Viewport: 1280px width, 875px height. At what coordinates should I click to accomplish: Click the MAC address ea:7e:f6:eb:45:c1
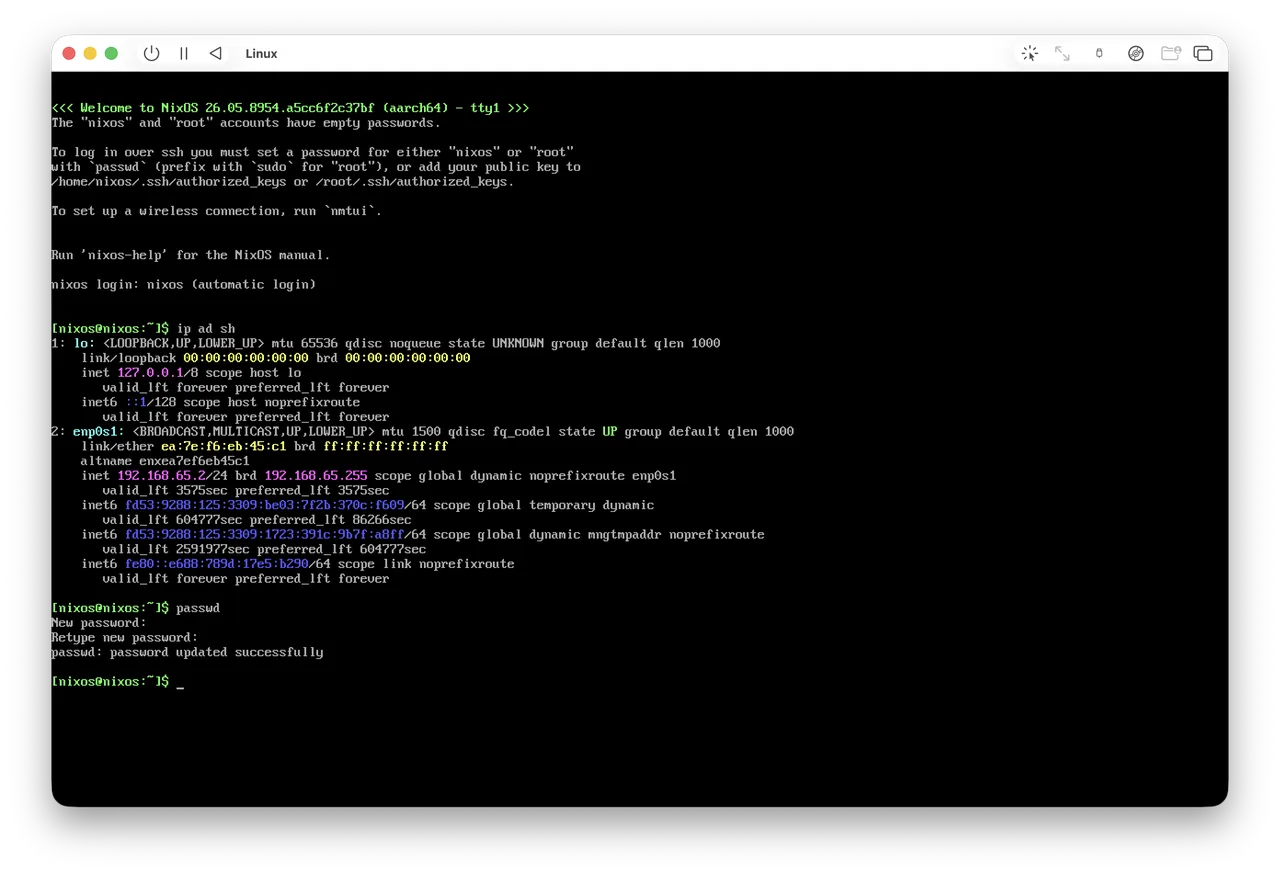pos(224,446)
